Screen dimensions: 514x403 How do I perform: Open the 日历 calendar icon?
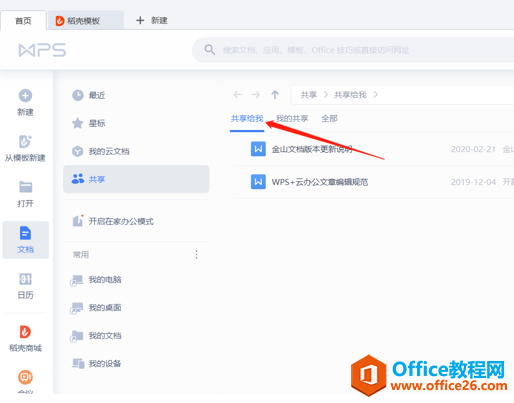click(x=25, y=279)
